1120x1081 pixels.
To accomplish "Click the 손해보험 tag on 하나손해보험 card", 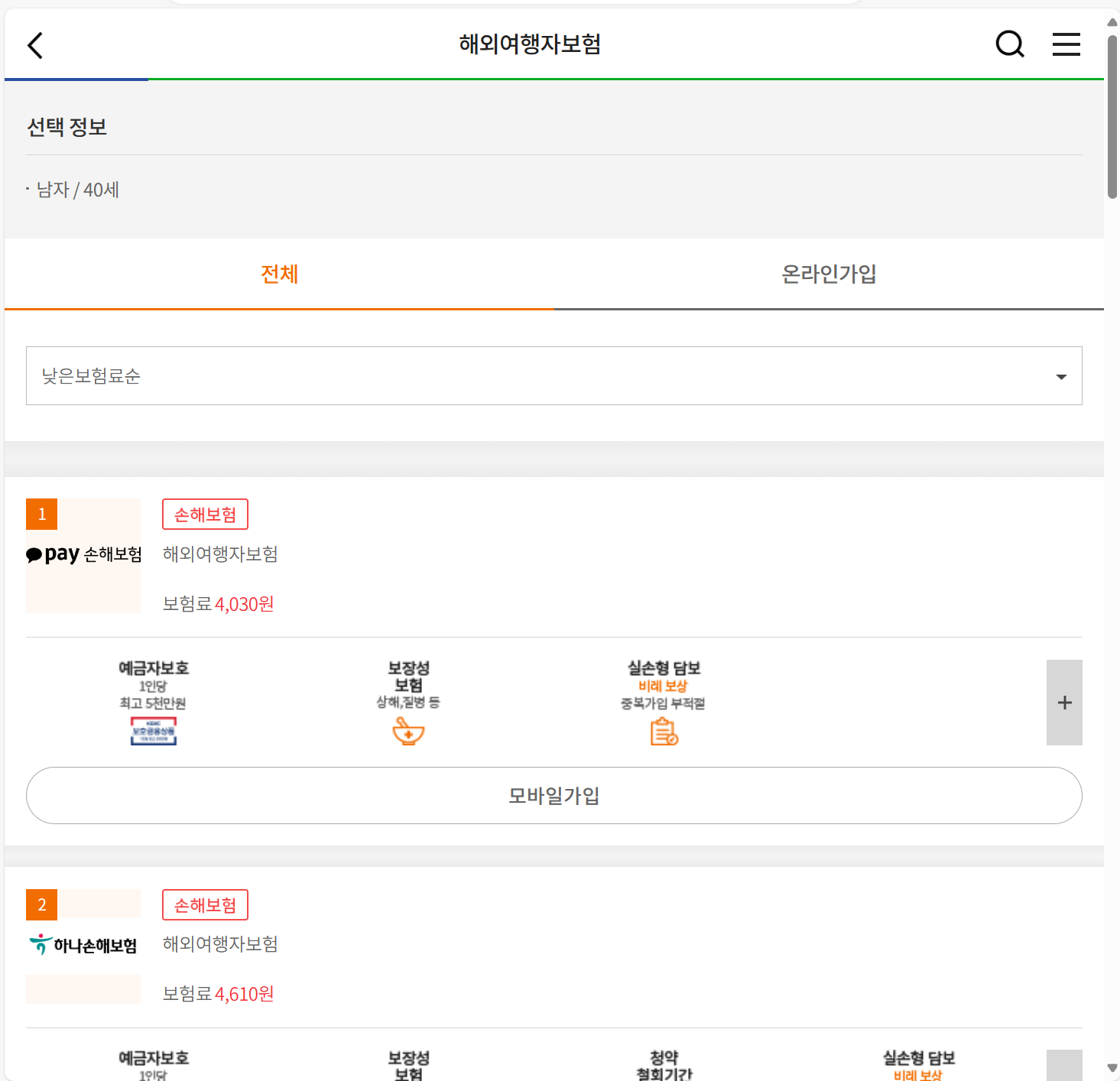I will click(206, 905).
